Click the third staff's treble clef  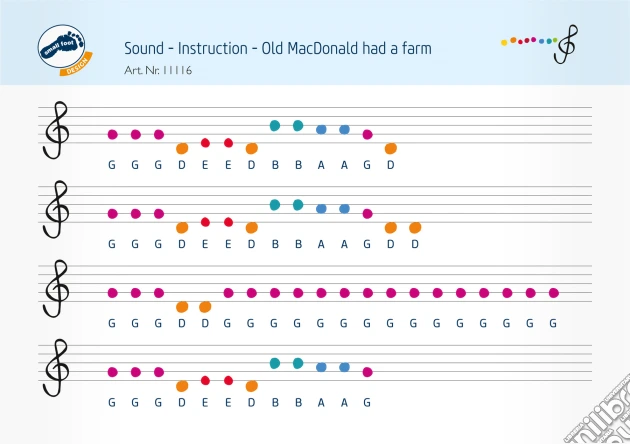coord(55,289)
